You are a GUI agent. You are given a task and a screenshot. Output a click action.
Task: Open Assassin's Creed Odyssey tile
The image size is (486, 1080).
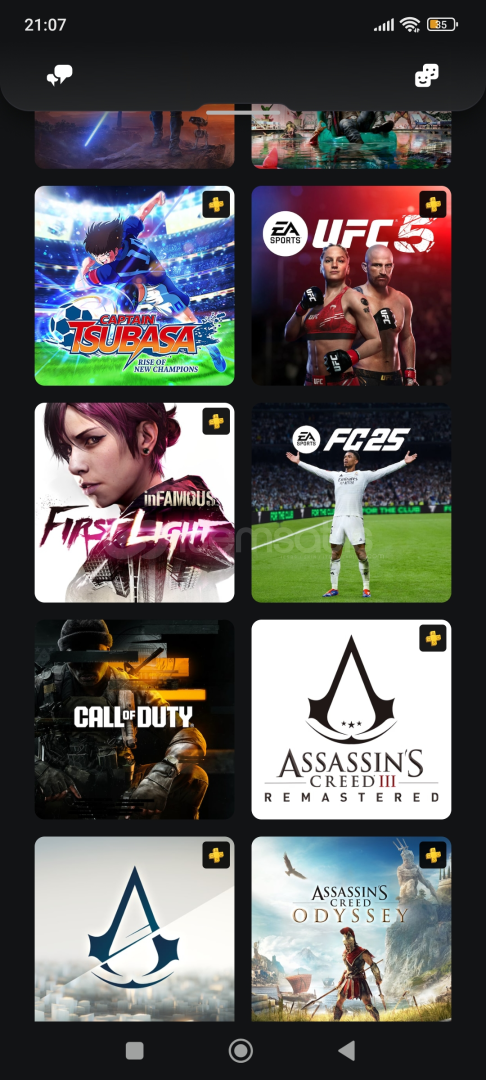351,929
